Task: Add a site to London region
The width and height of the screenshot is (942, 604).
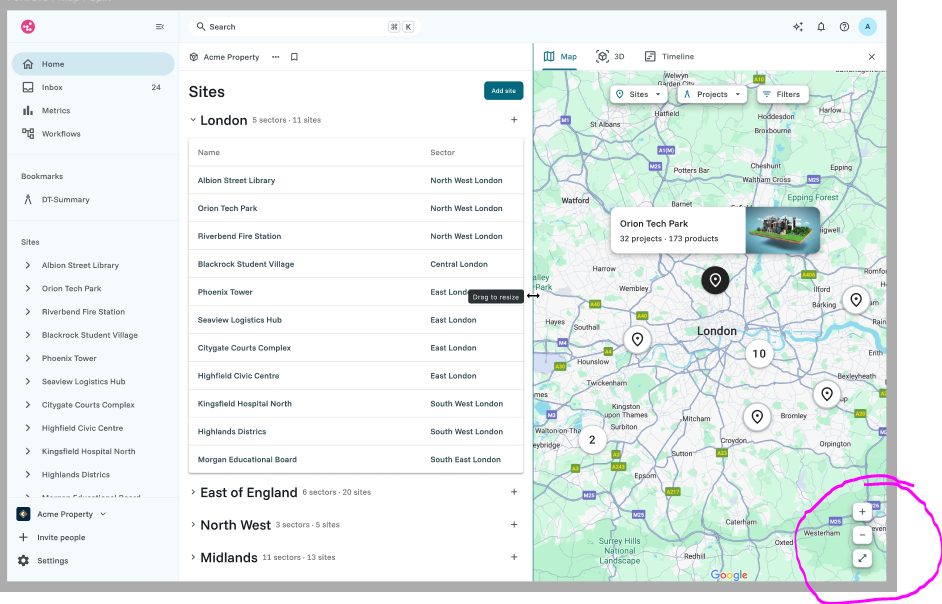Action: click(x=514, y=120)
